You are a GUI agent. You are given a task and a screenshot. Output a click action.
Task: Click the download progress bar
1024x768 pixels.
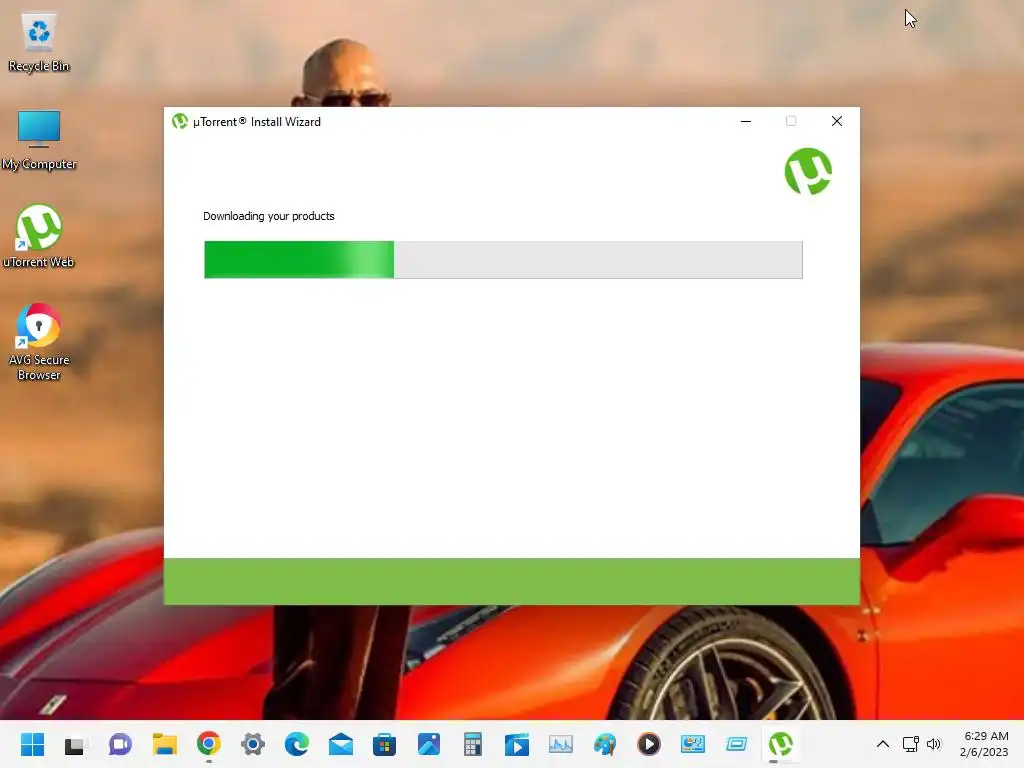coord(503,259)
